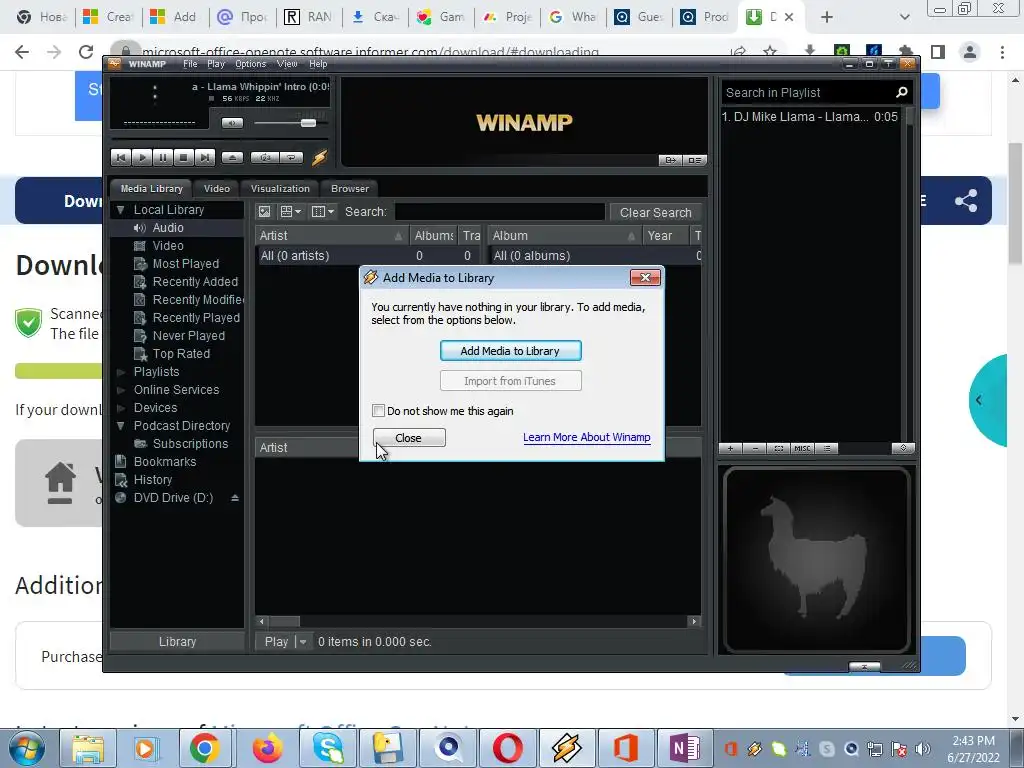Sort by the Artist column header
This screenshot has height=768, width=1024.
point(331,236)
